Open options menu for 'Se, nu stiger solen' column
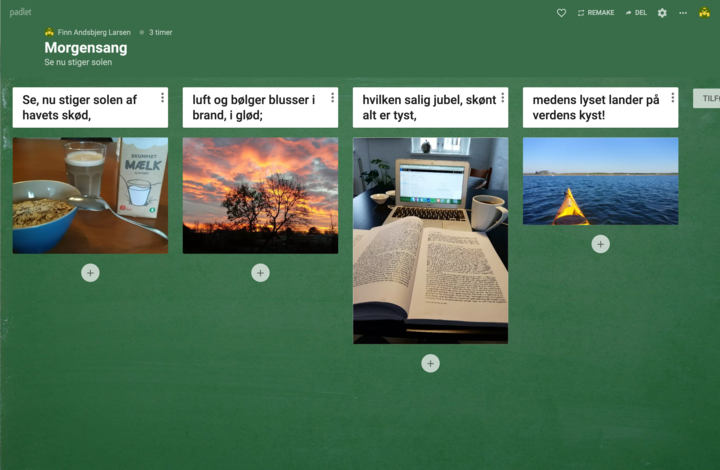Viewport: 720px width, 470px height. [162, 98]
